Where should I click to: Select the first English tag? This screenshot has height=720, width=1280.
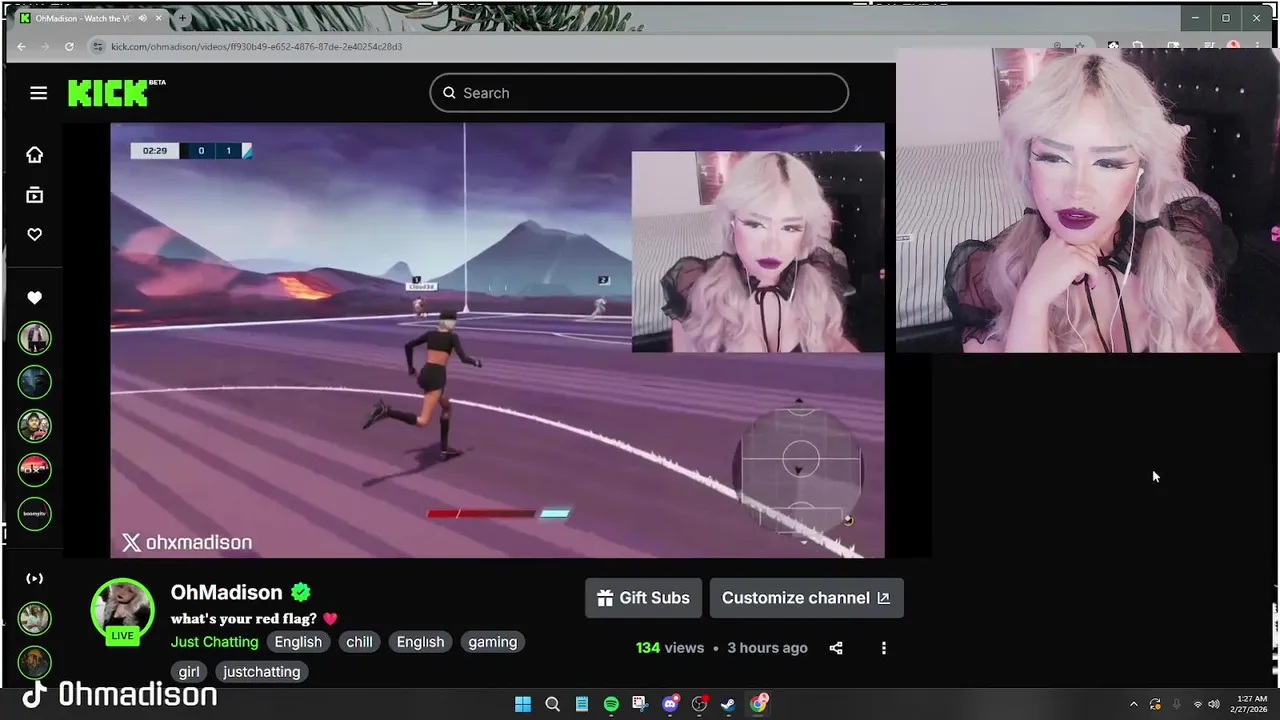click(298, 642)
